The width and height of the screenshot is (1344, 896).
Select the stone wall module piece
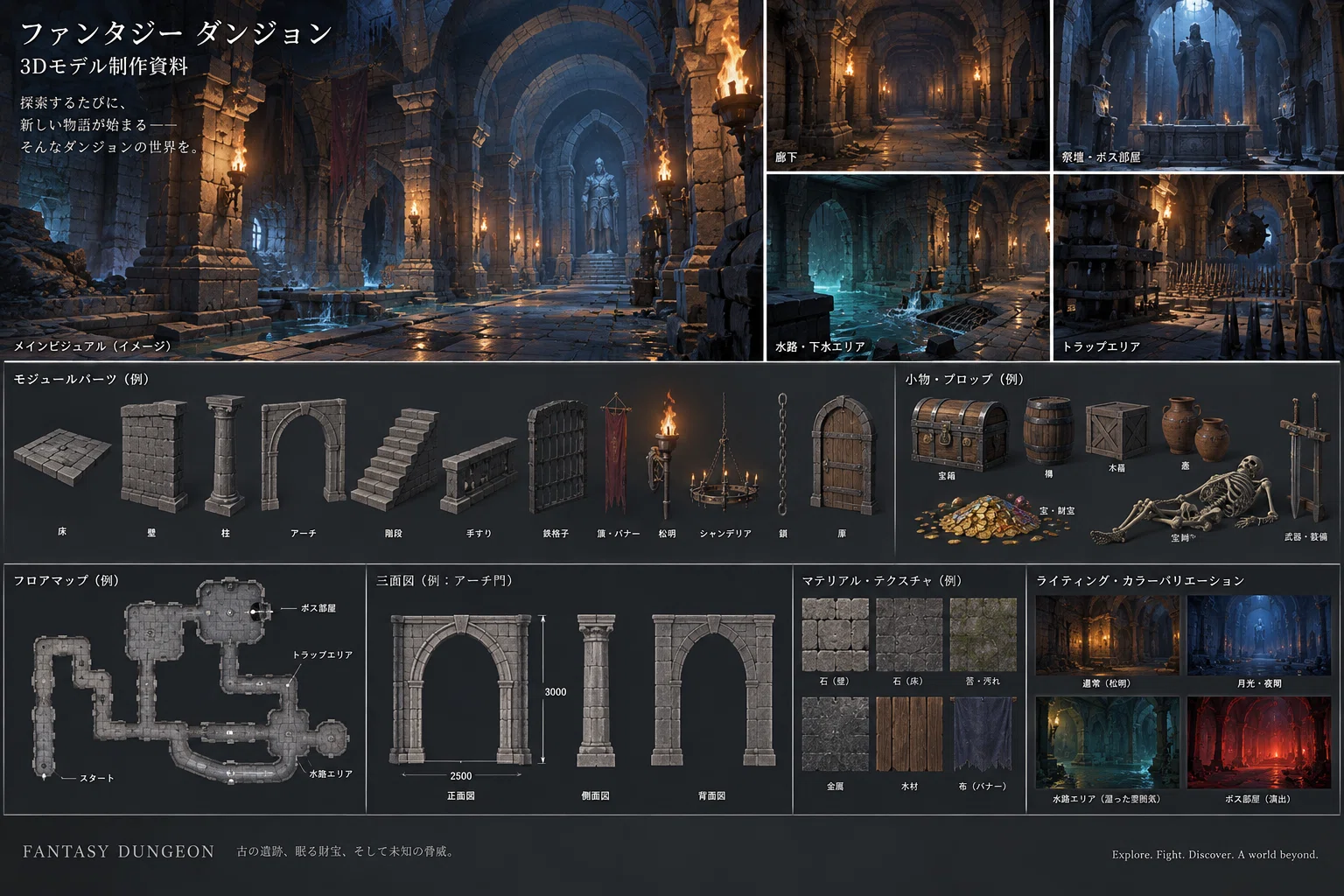tap(154, 457)
